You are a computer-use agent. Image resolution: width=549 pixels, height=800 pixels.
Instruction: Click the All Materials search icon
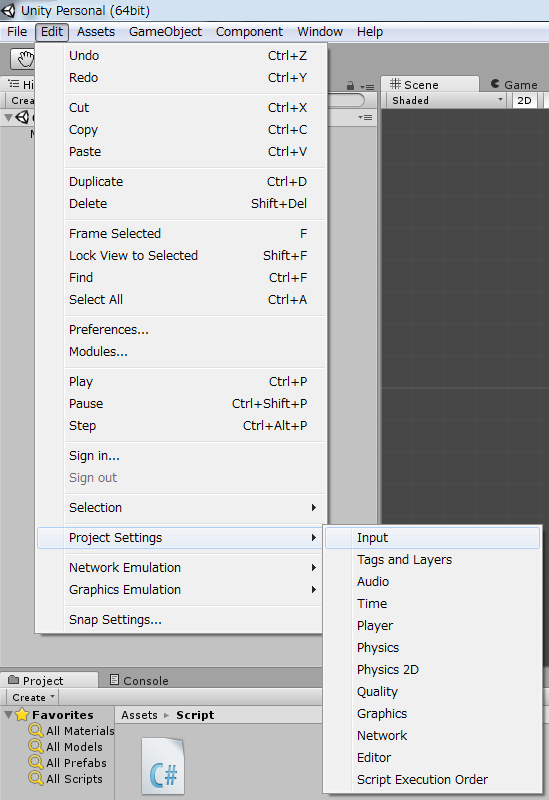tap(36, 731)
